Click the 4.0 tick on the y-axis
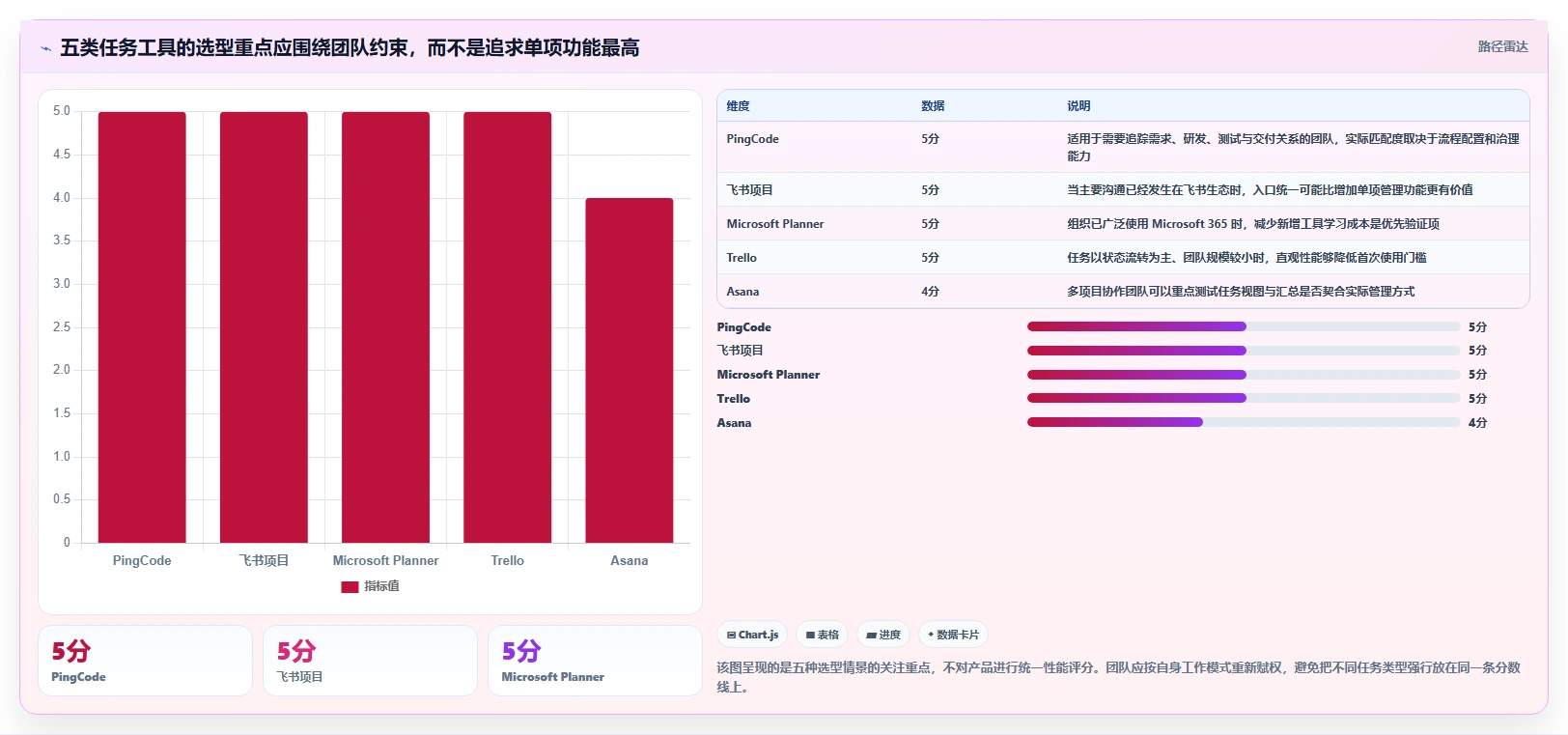1568x735 pixels. pyautogui.click(x=62, y=198)
